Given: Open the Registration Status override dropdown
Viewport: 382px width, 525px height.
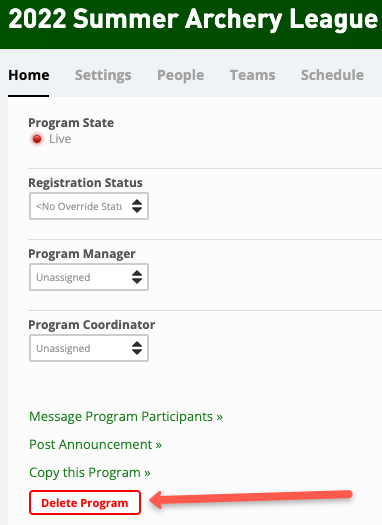Looking at the screenshot, I should tap(89, 206).
